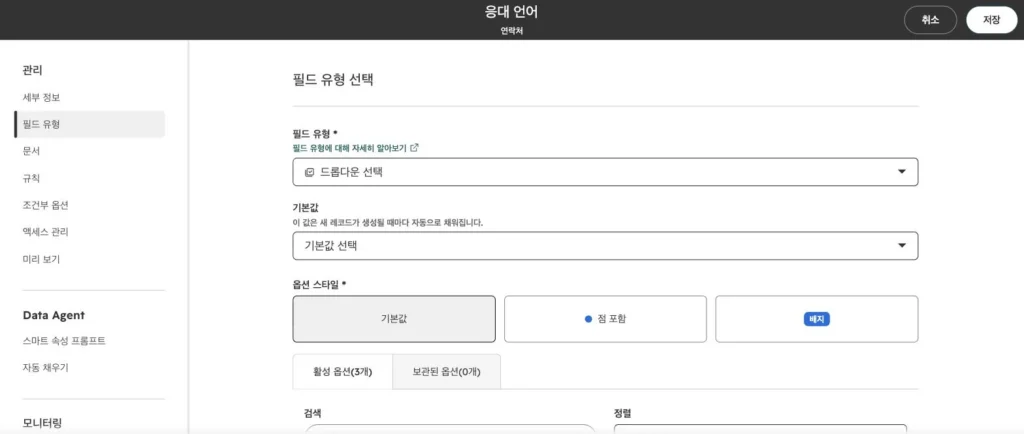
Task: Click the 응대 언어 page title
Action: (x=512, y=12)
